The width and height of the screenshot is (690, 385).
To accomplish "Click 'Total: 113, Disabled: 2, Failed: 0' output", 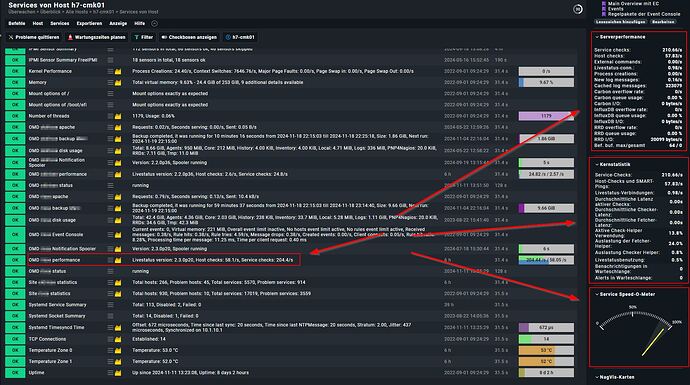I will [x=167, y=304].
